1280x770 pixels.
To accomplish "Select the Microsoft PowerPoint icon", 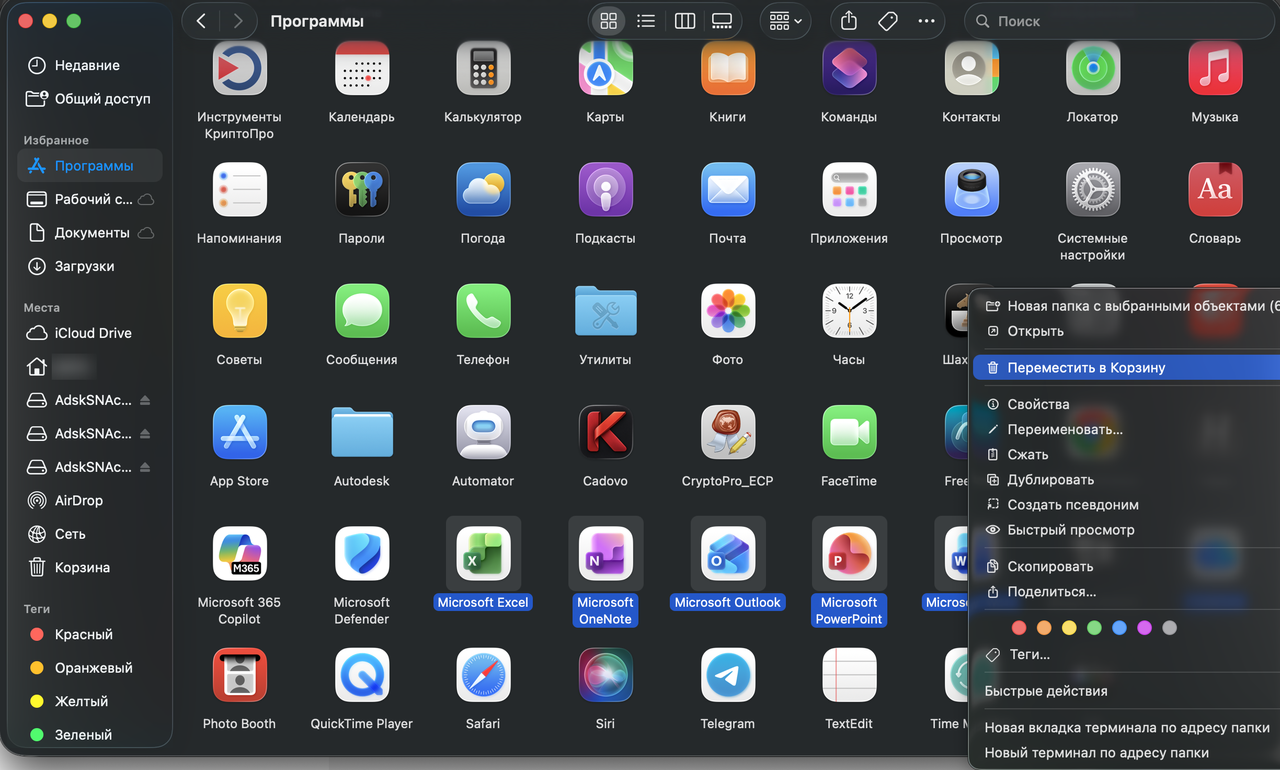I will pos(849,553).
